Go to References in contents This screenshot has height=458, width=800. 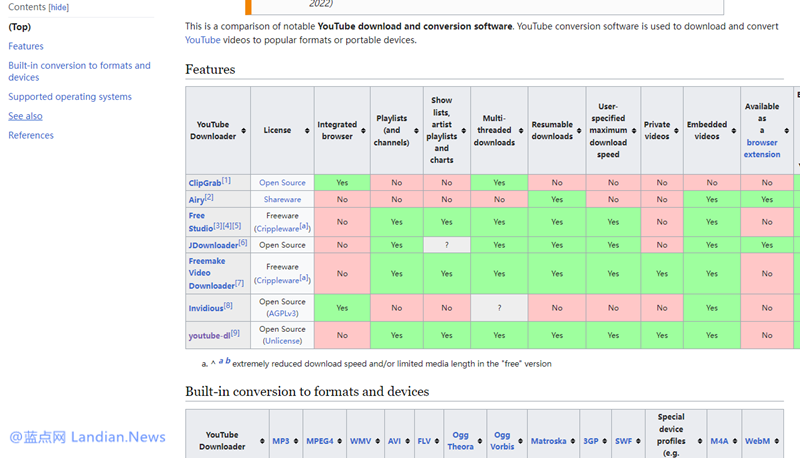[x=31, y=136]
